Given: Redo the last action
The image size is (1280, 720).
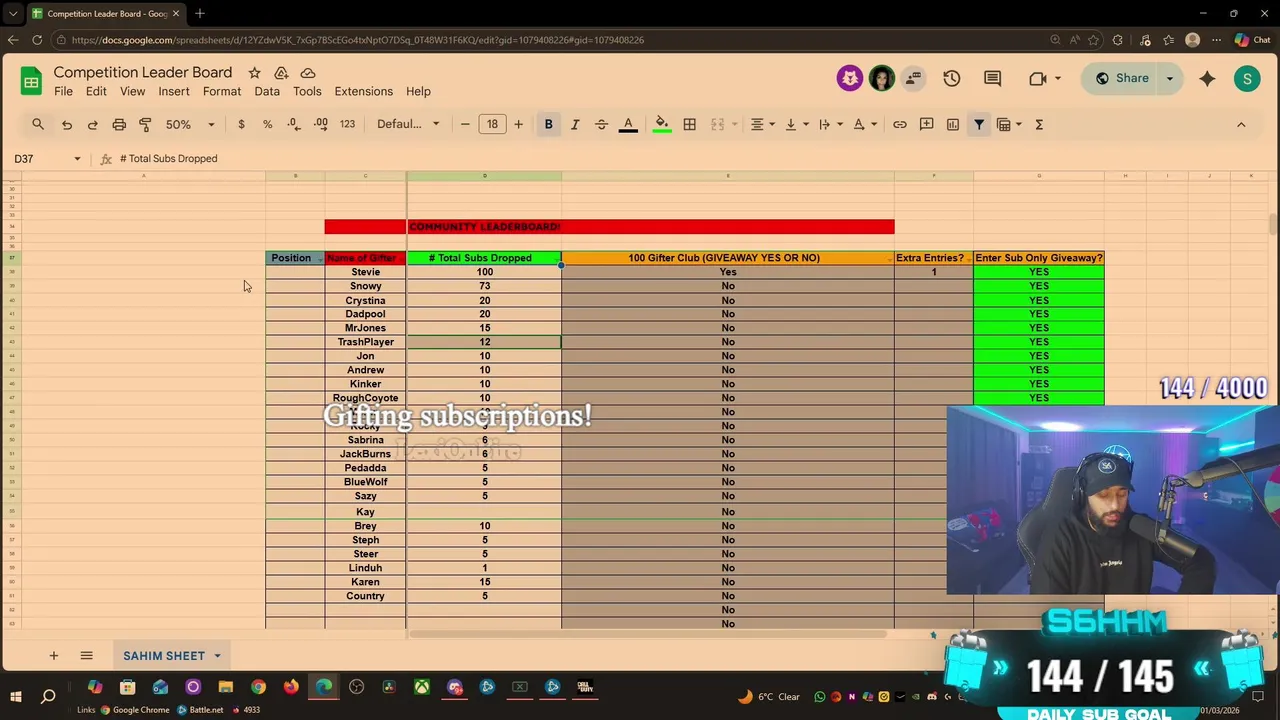Looking at the screenshot, I should point(92,124).
